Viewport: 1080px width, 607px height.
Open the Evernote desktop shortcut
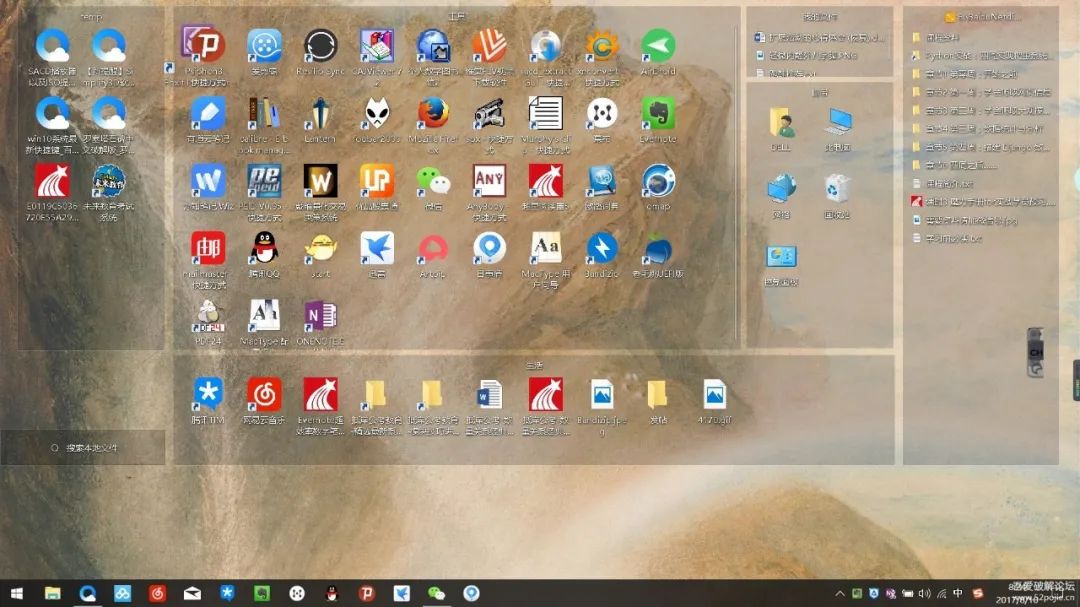coord(658,114)
